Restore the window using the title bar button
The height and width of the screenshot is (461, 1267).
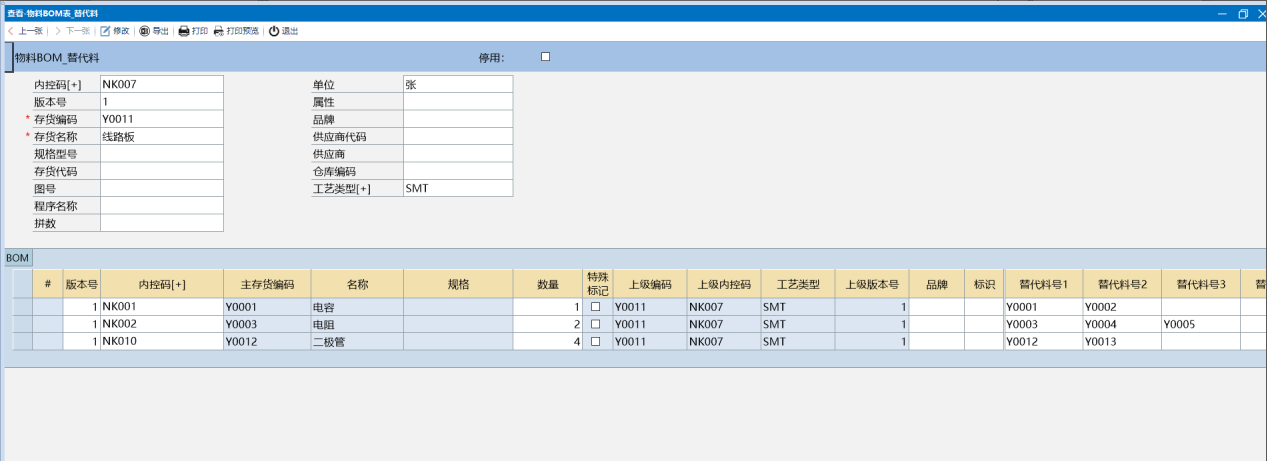click(x=1243, y=14)
